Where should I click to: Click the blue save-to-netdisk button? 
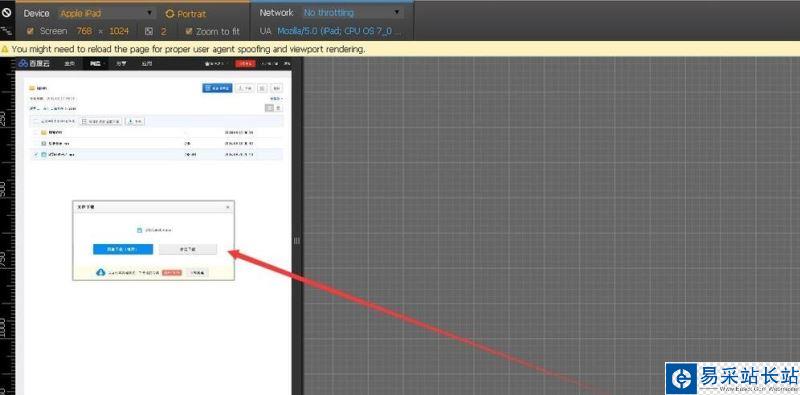[x=217, y=88]
